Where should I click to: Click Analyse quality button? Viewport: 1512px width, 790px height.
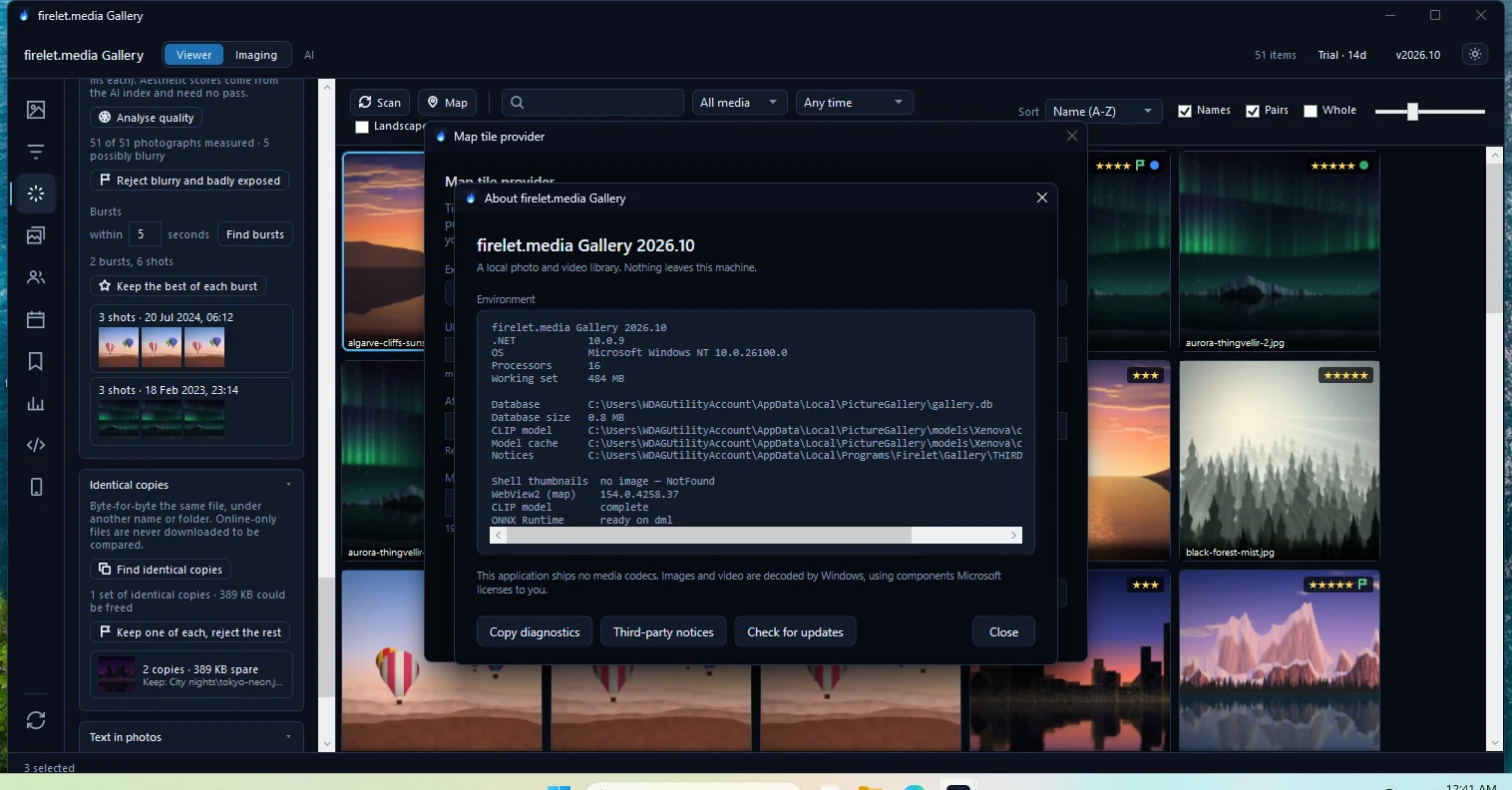click(146, 118)
